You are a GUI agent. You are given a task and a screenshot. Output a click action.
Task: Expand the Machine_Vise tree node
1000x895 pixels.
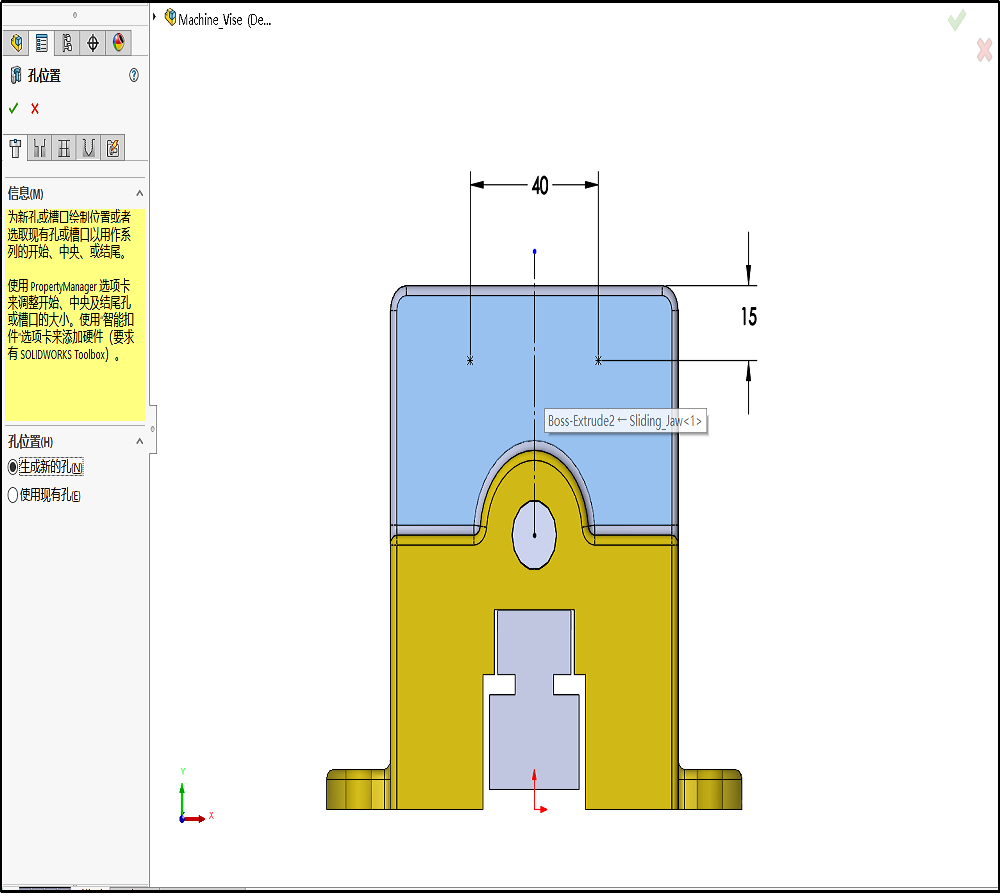tap(155, 17)
